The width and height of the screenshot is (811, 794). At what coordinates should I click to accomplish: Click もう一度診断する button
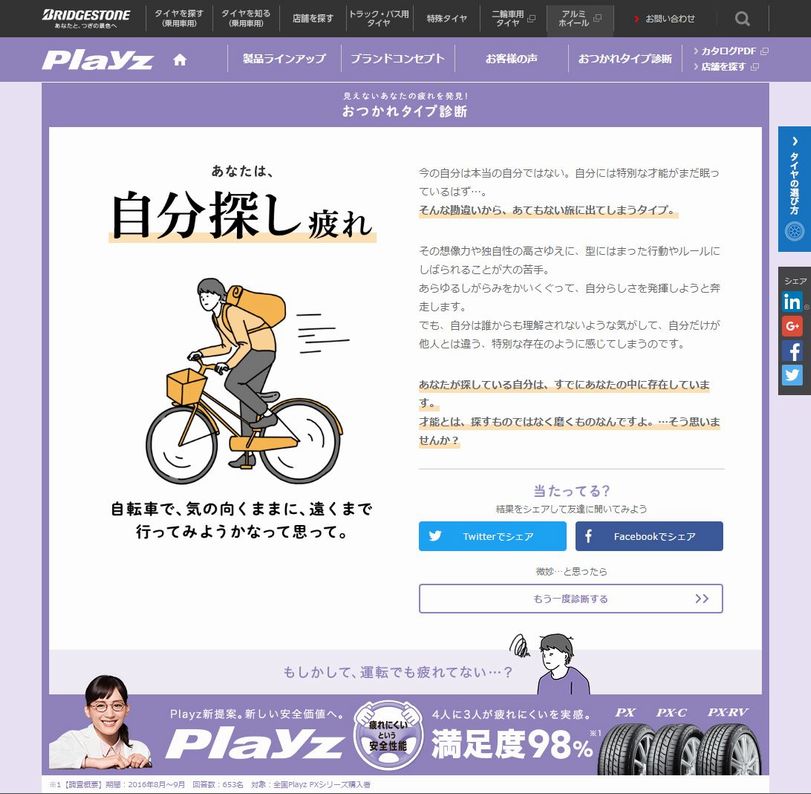coord(570,598)
